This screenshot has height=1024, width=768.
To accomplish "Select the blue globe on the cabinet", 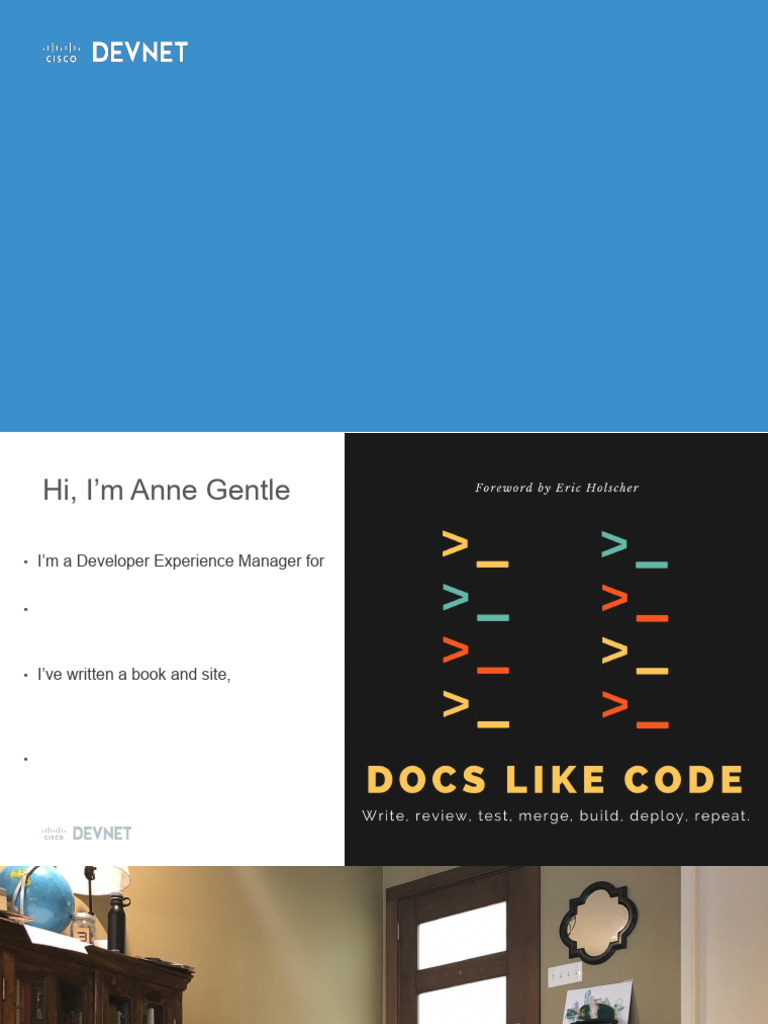I will pos(37,898).
